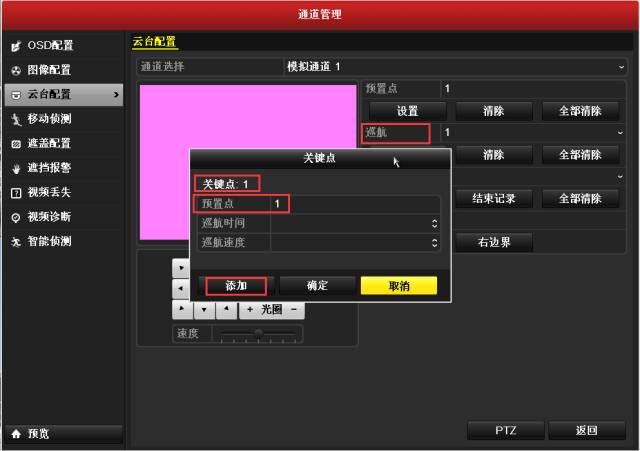
Task: Open OSD配置 in the sidebar
Action: coord(50,46)
